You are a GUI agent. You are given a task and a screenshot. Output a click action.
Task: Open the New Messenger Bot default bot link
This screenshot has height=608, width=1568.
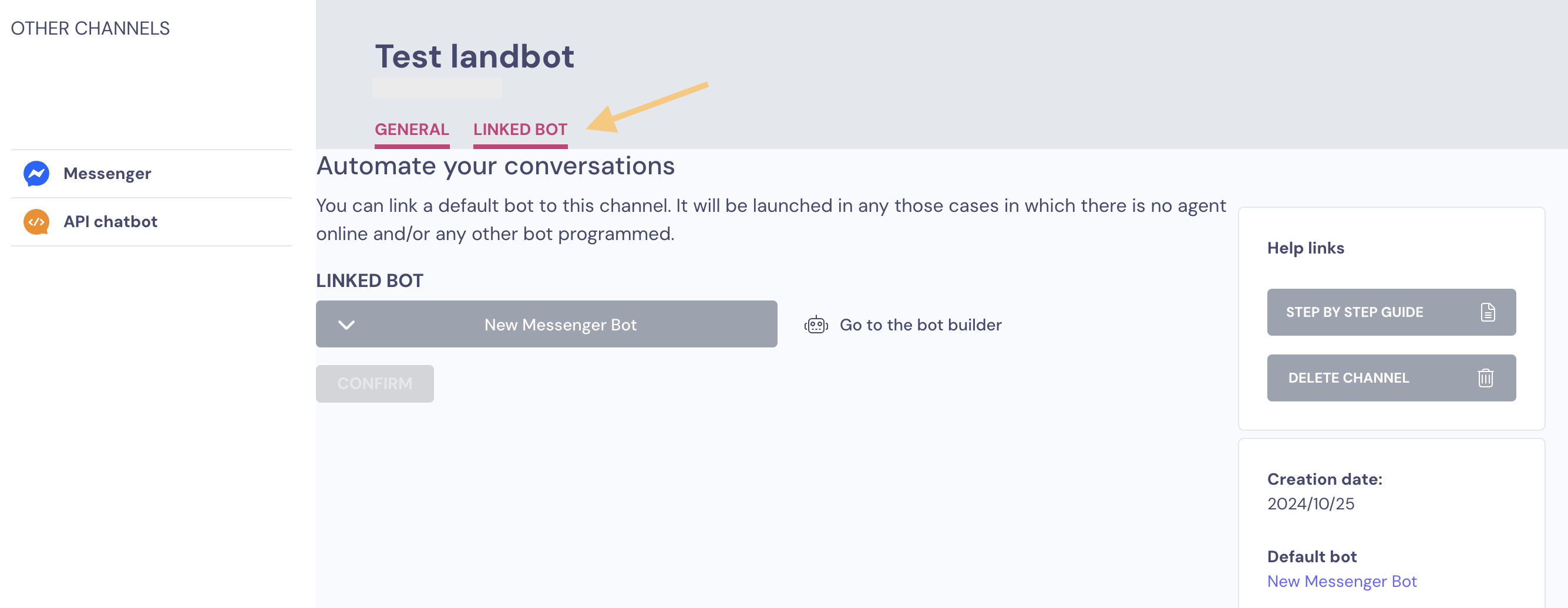pyautogui.click(x=1341, y=581)
